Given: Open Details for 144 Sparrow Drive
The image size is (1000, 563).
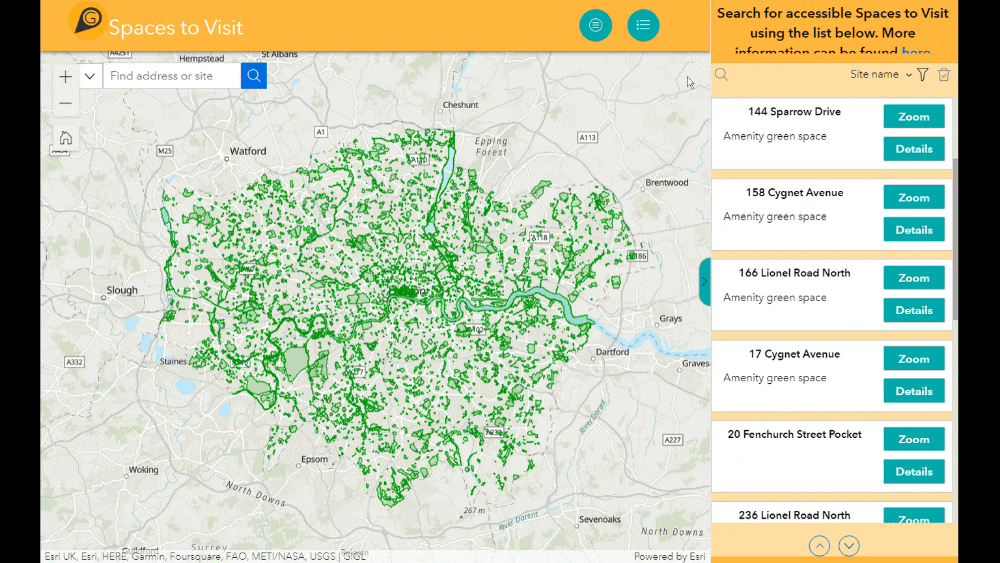Looking at the screenshot, I should [x=914, y=149].
